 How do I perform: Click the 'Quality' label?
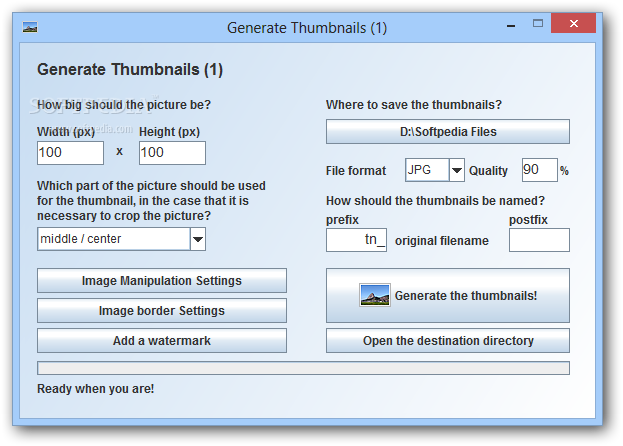488,171
